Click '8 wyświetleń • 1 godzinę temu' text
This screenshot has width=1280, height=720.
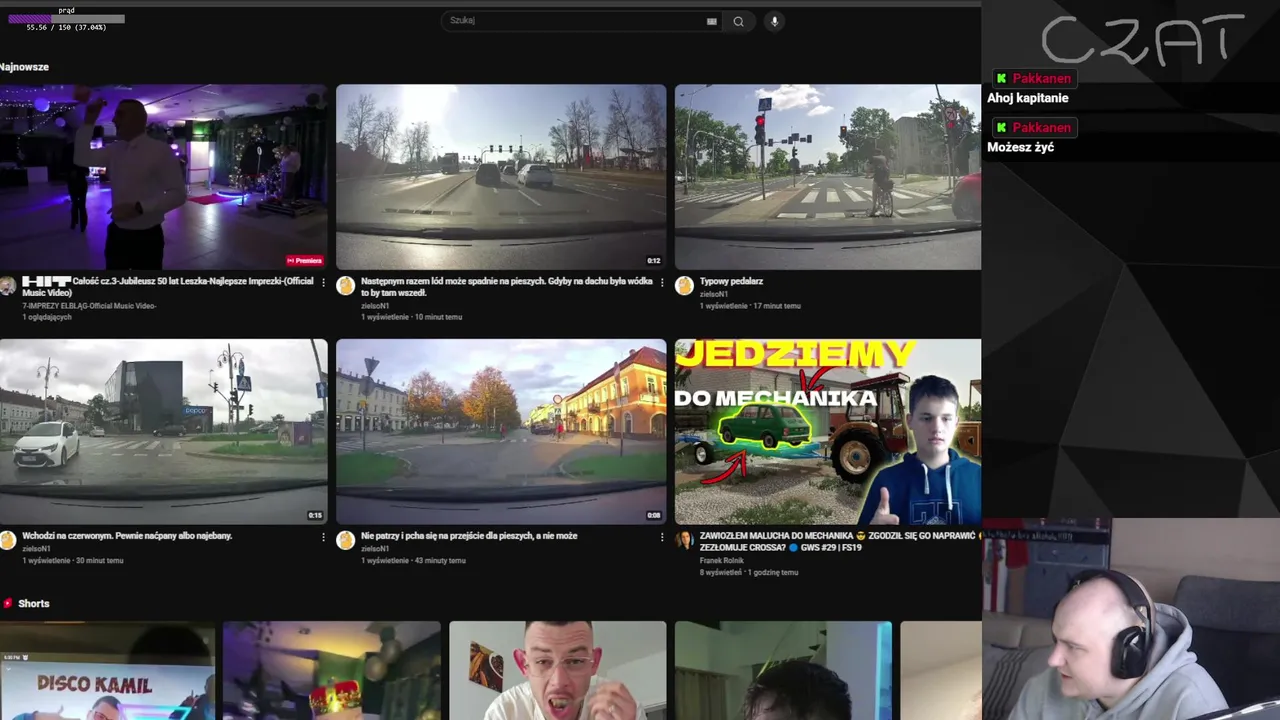[x=749, y=572]
